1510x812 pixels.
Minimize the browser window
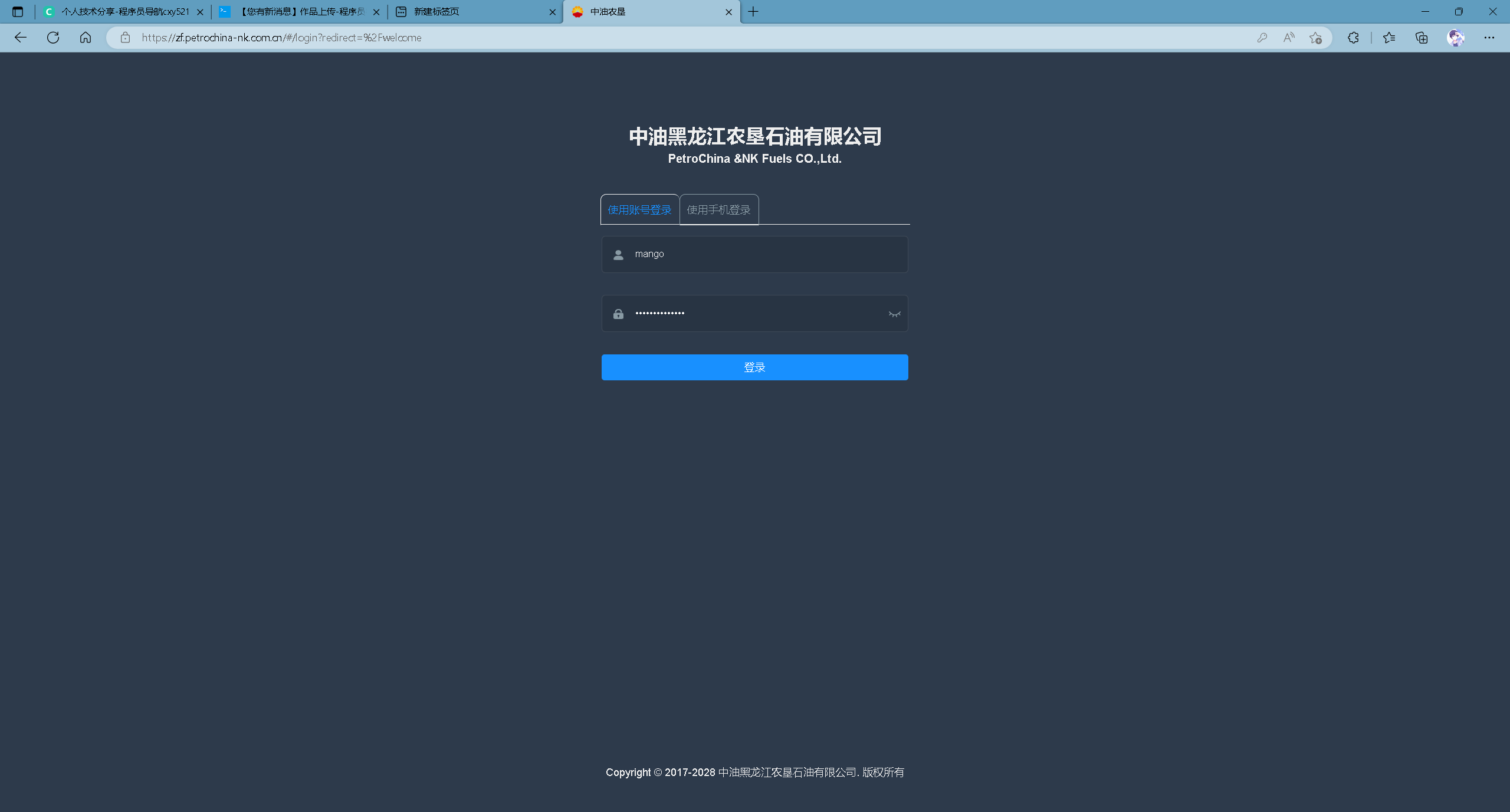[x=1425, y=12]
